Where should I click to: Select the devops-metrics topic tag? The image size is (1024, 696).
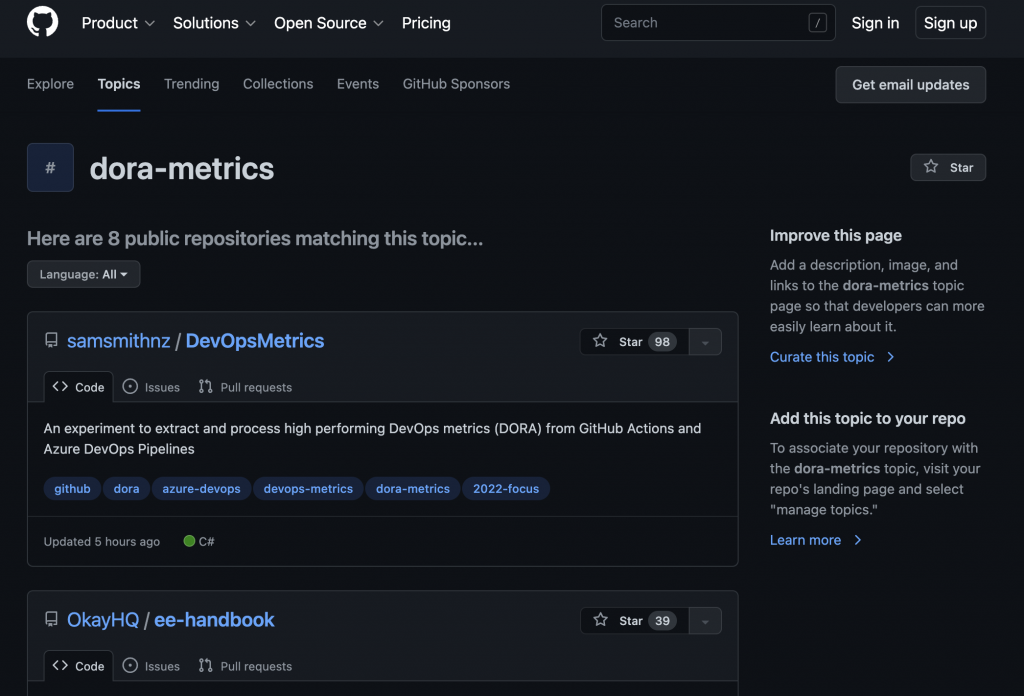tap(308, 488)
